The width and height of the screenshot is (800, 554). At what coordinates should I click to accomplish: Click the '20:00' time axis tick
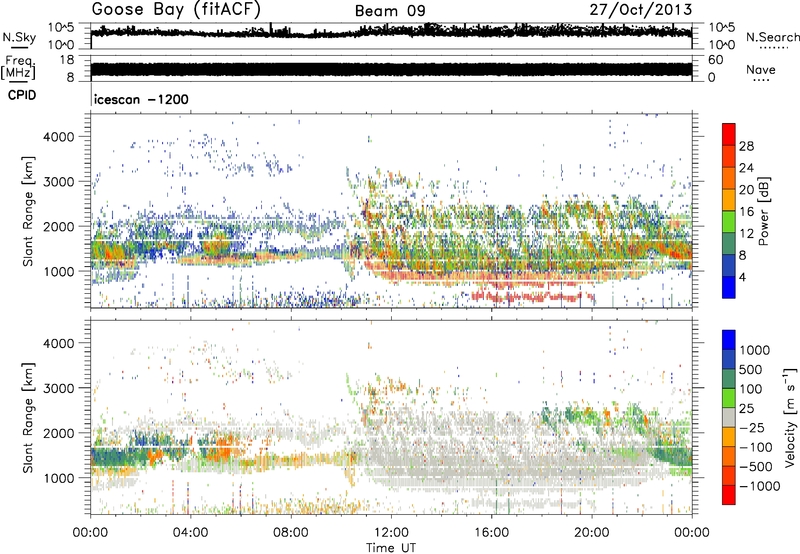592,533
